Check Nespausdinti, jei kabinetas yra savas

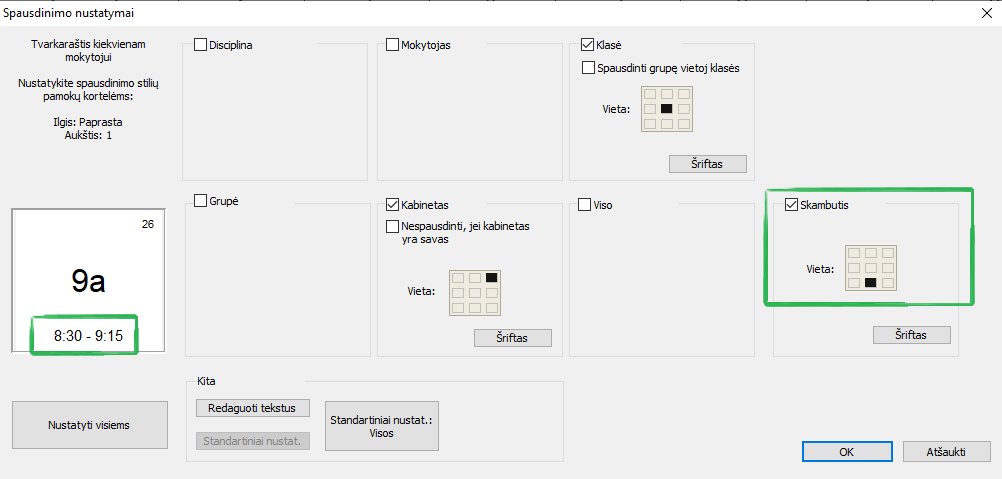pyautogui.click(x=392, y=226)
